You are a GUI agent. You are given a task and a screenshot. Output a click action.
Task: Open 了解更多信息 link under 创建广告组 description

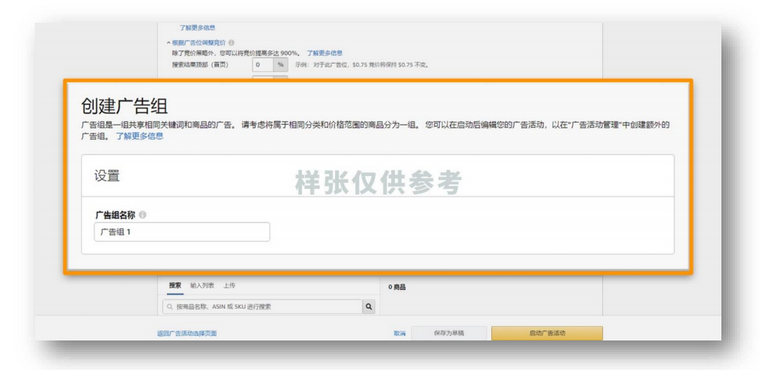point(139,136)
